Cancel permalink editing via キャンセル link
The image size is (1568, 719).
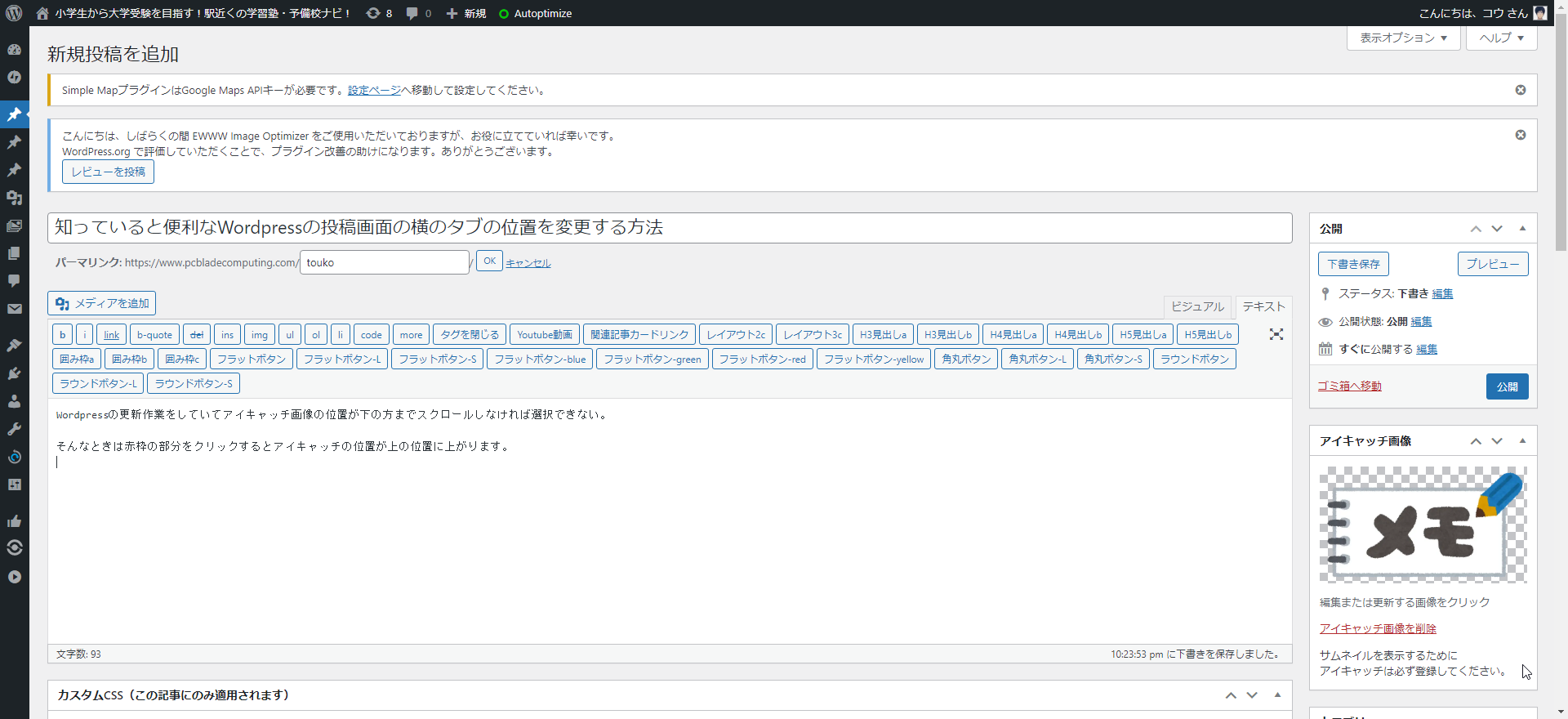coord(528,263)
